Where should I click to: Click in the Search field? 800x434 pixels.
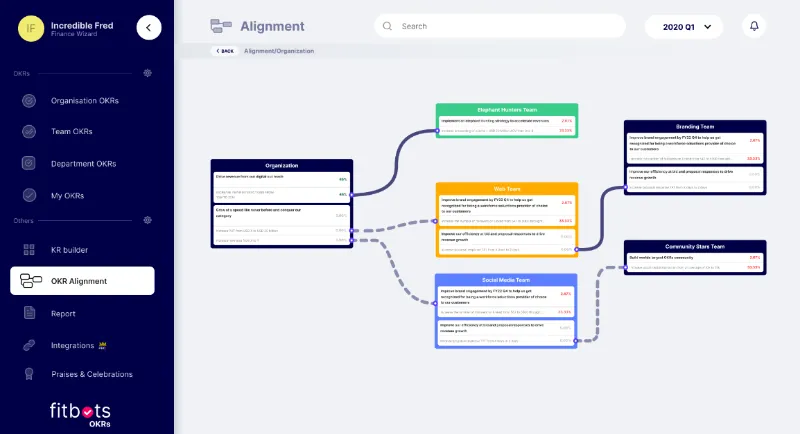click(500, 26)
